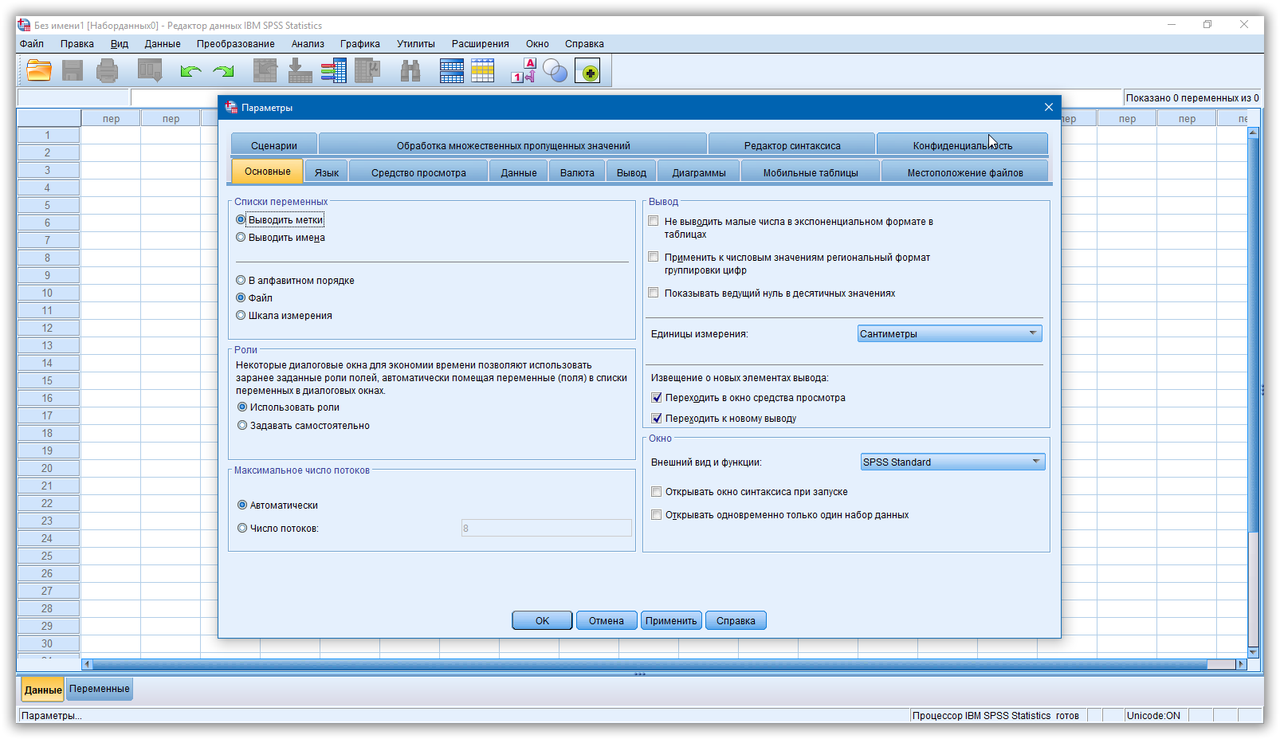
Task: Uncheck Переходить к новому выводу
Action: (x=657, y=418)
